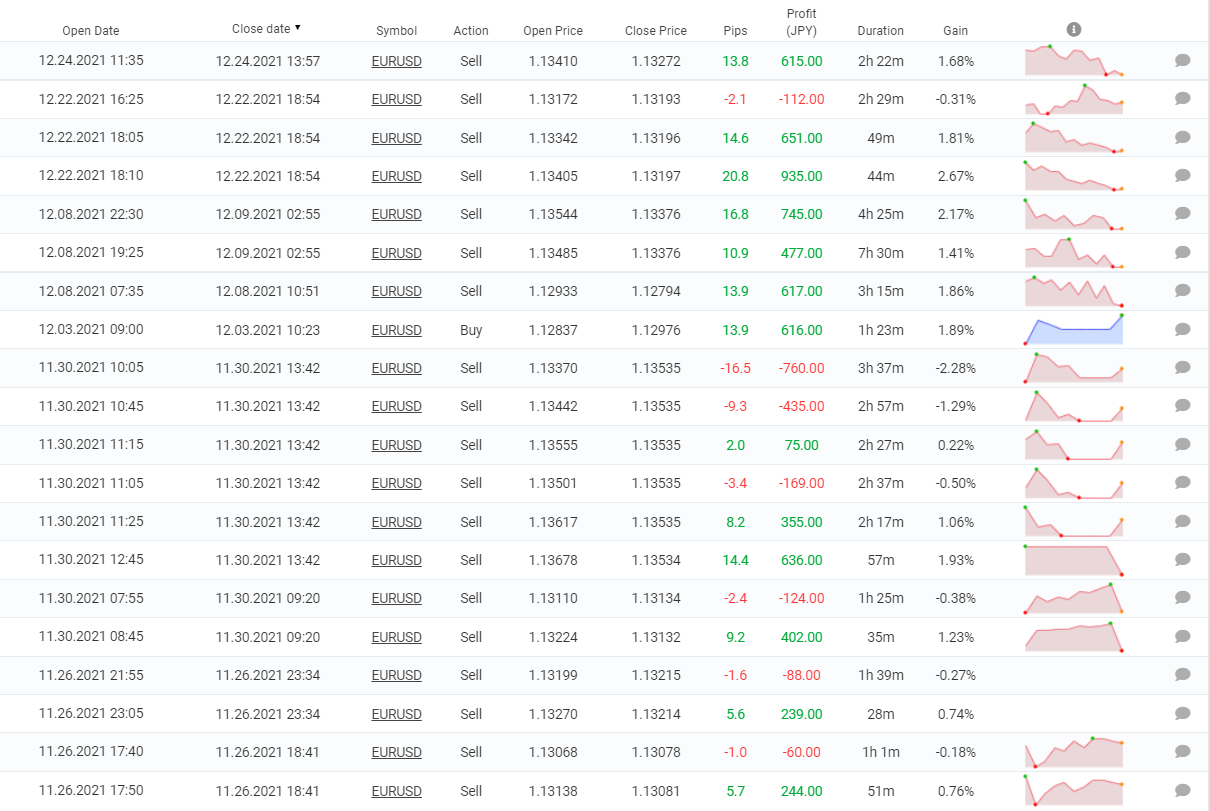1210x811 pixels.
Task: Sort trades by the Gain column header
Action: coord(955,31)
